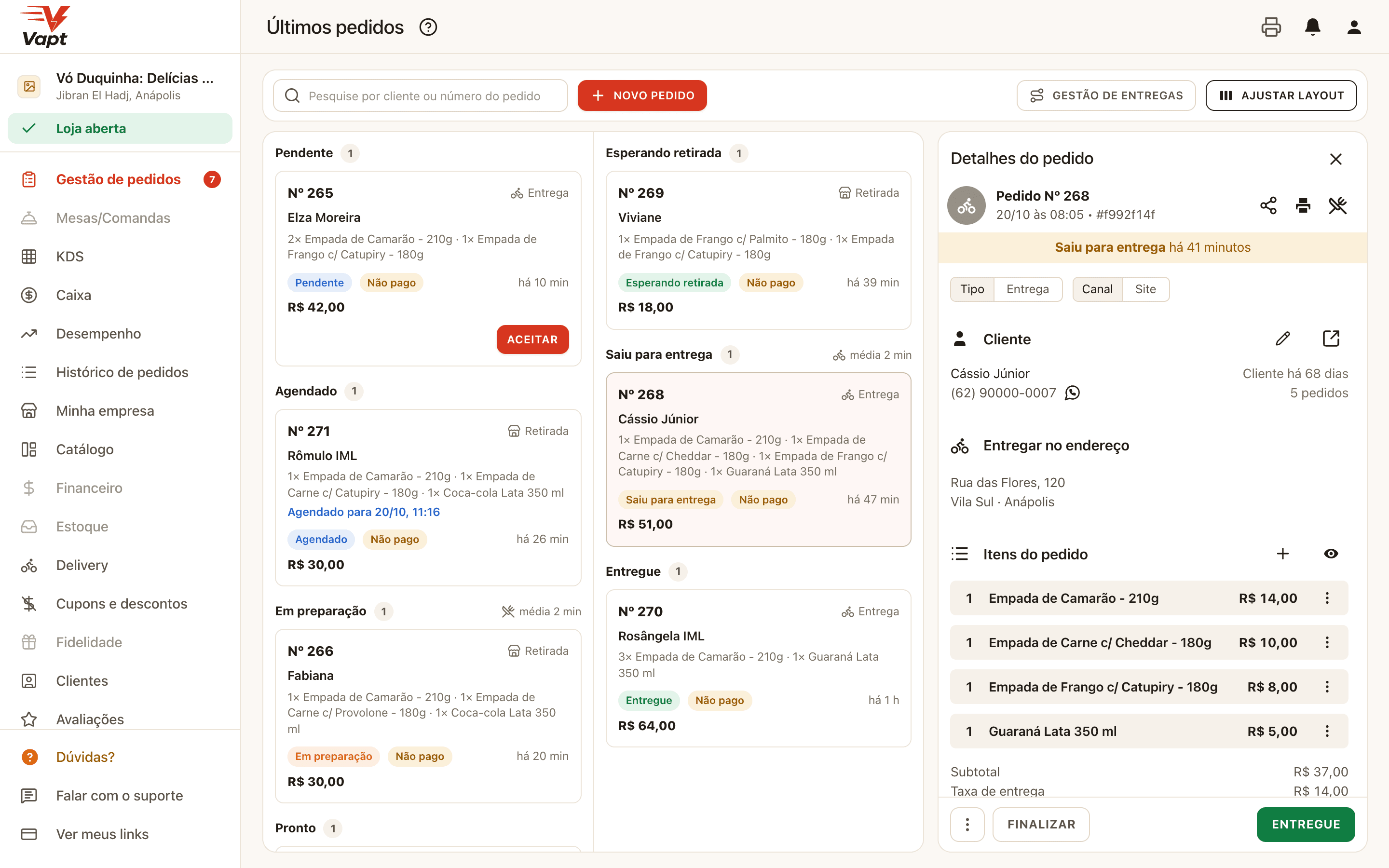Click AJUSTAR LAYOUT button

(1281, 95)
